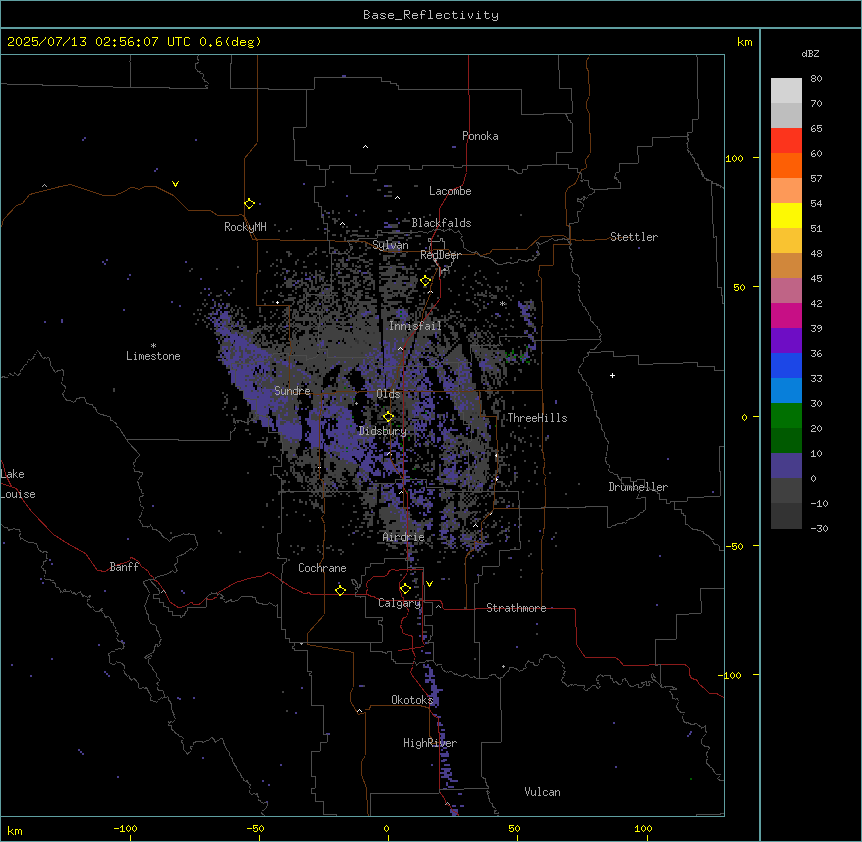Viewport: 862px width, 842px height.
Task: Click the yellow V marker northeast of Calgary
Action: (x=429, y=584)
